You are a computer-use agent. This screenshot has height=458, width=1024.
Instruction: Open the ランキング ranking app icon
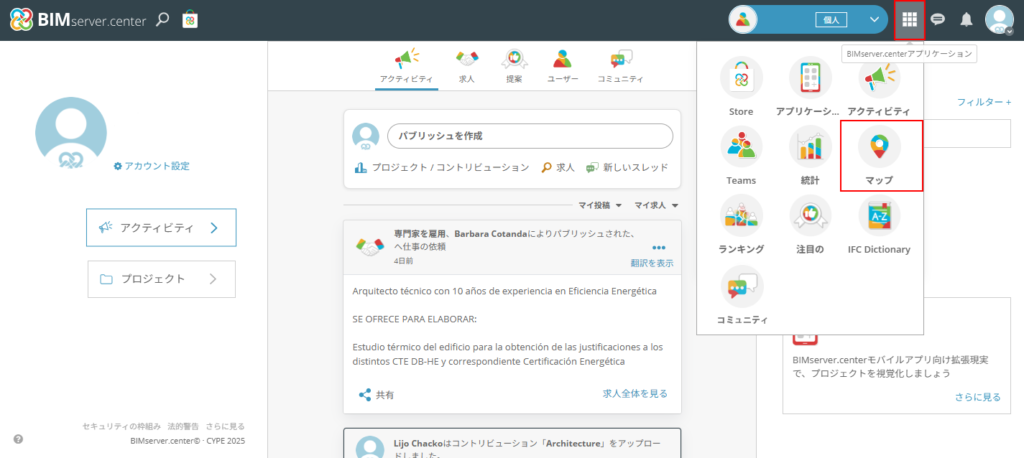point(741,217)
